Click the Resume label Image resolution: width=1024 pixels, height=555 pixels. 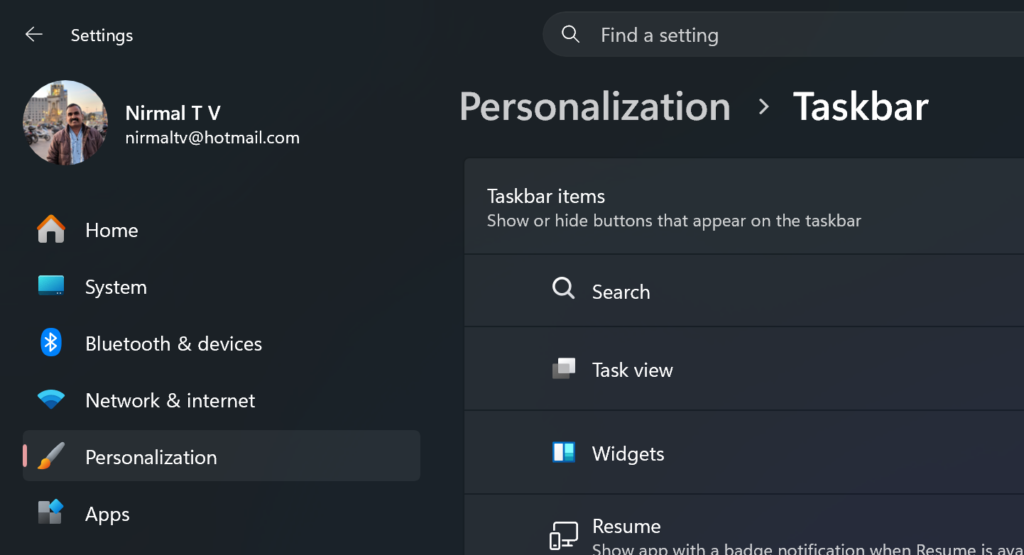coord(626,526)
